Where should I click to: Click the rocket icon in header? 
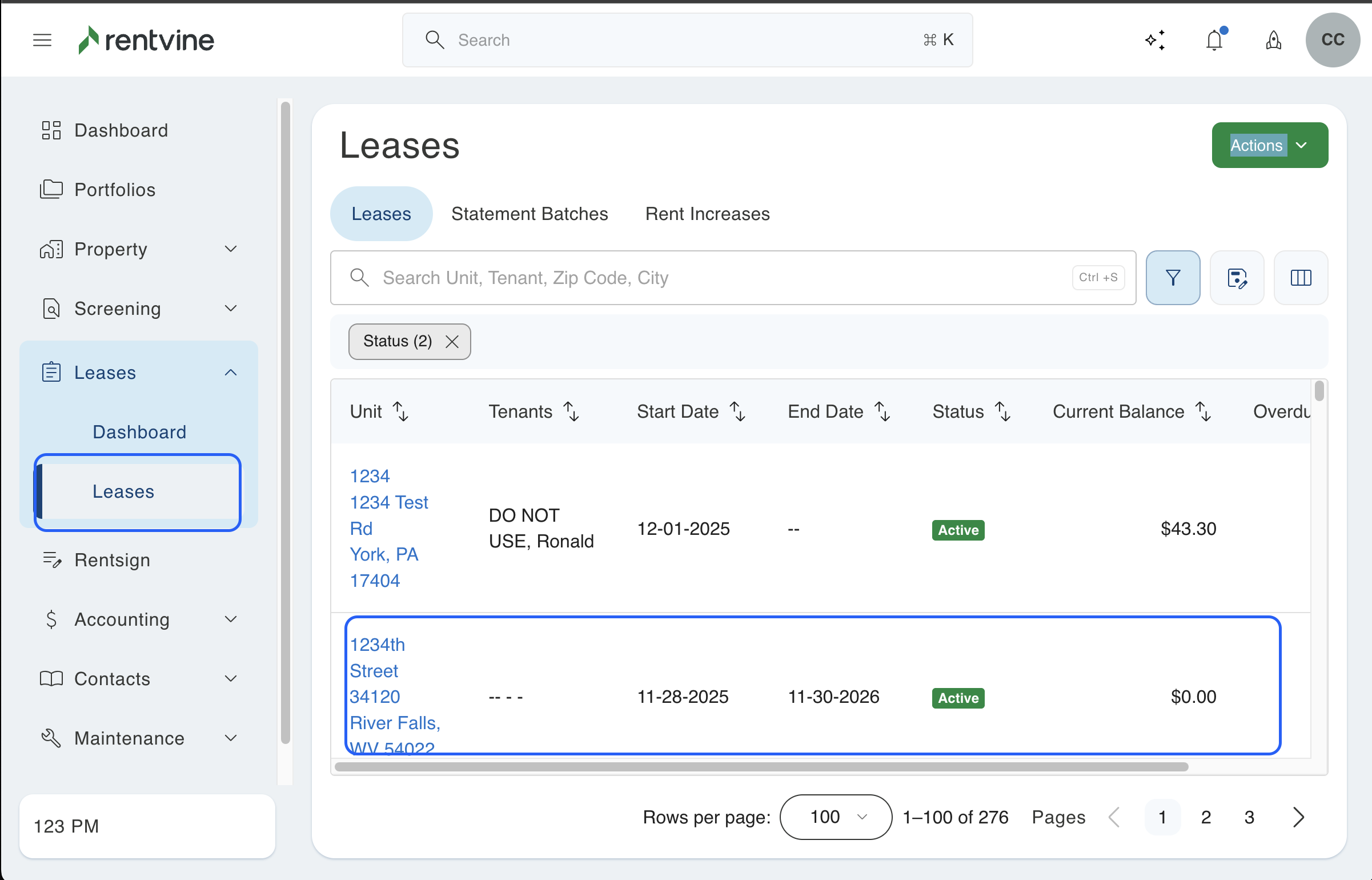(x=1273, y=40)
